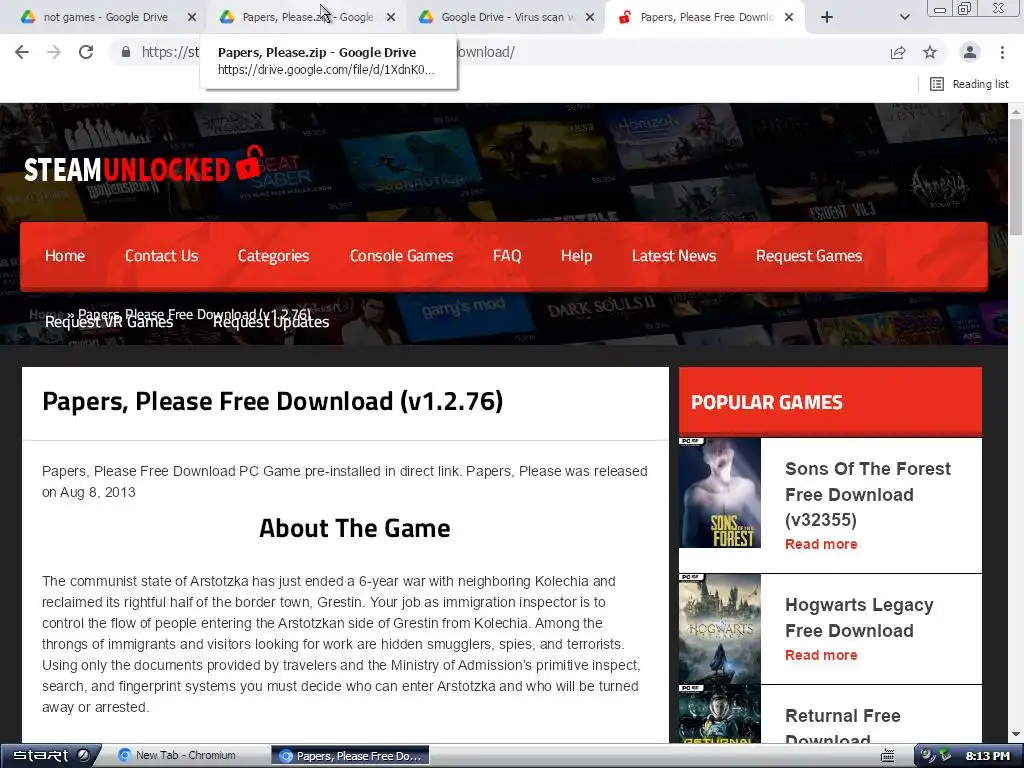Bookmark this page with the star icon
Image resolution: width=1024 pixels, height=768 pixels.
point(930,52)
